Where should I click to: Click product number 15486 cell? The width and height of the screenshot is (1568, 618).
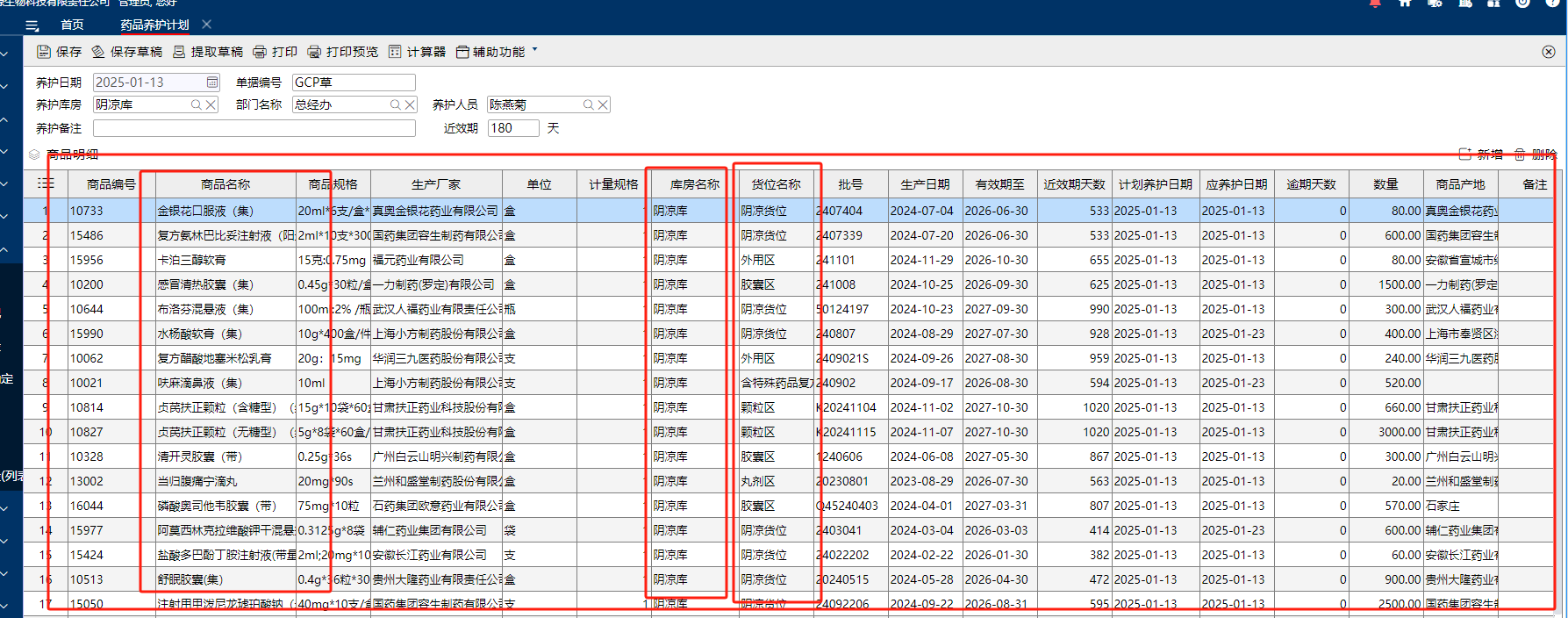click(x=111, y=235)
